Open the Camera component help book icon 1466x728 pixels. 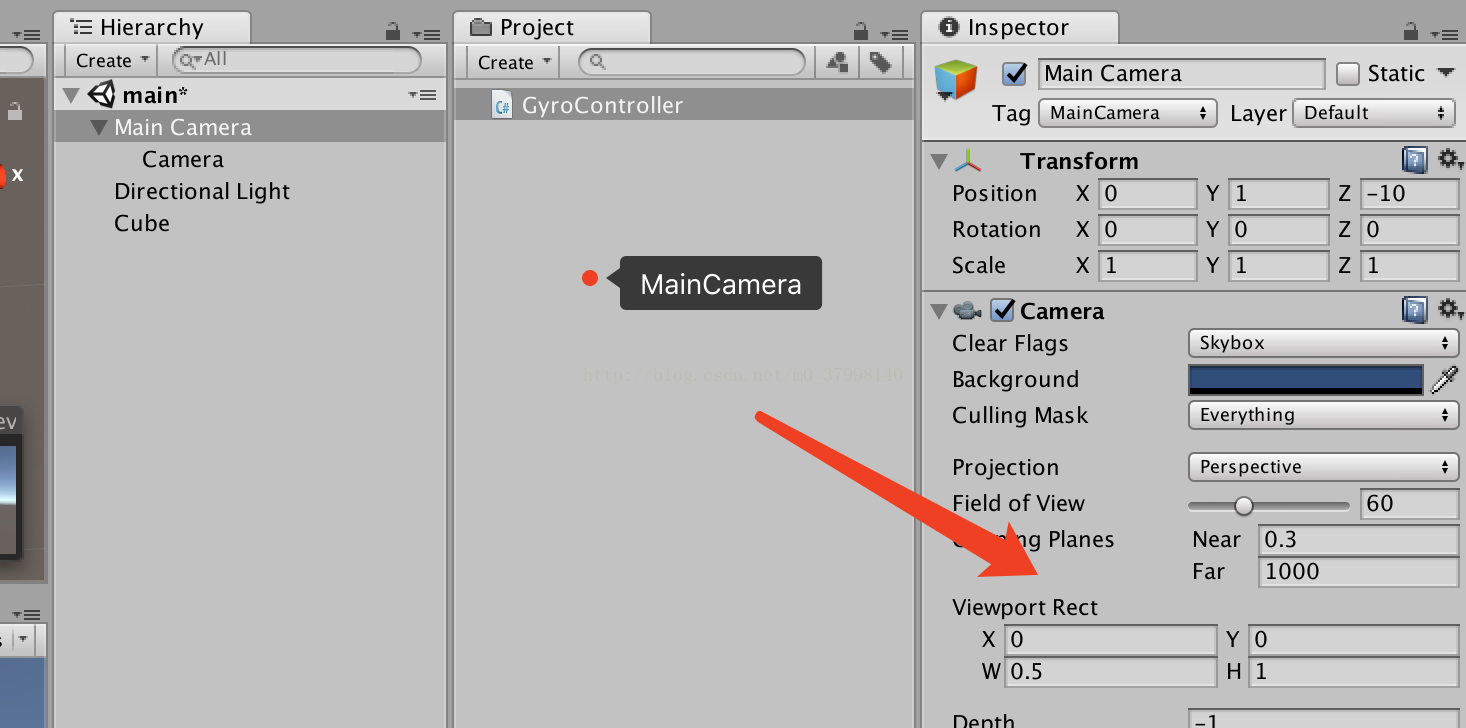tap(1414, 310)
